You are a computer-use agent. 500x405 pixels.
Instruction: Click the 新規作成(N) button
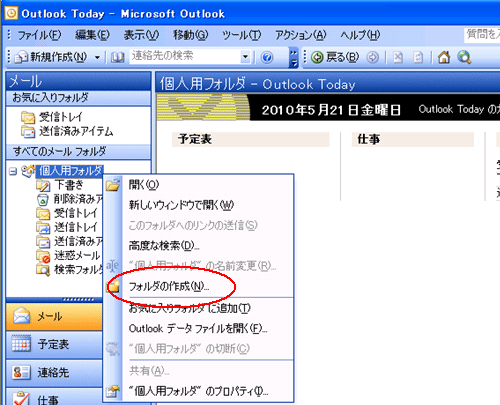tap(52, 58)
